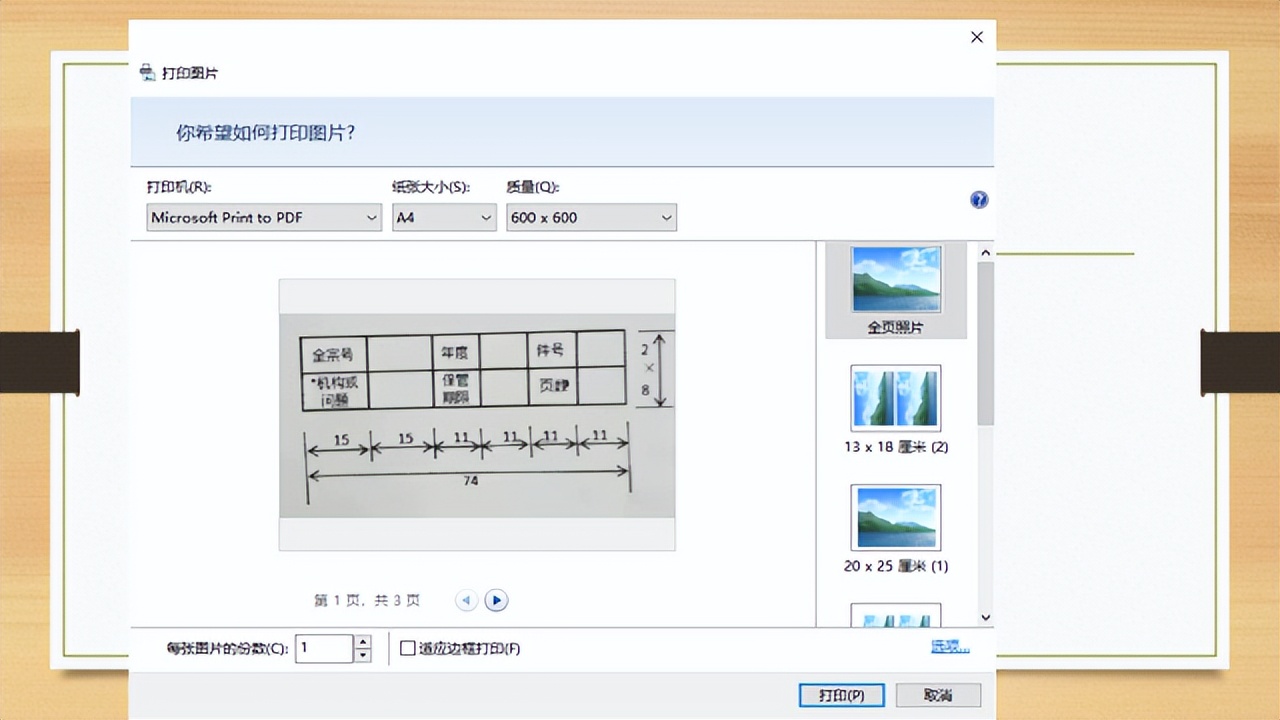Increase copies using the stepper up arrow
Image resolution: width=1280 pixels, height=720 pixels.
tap(362, 642)
